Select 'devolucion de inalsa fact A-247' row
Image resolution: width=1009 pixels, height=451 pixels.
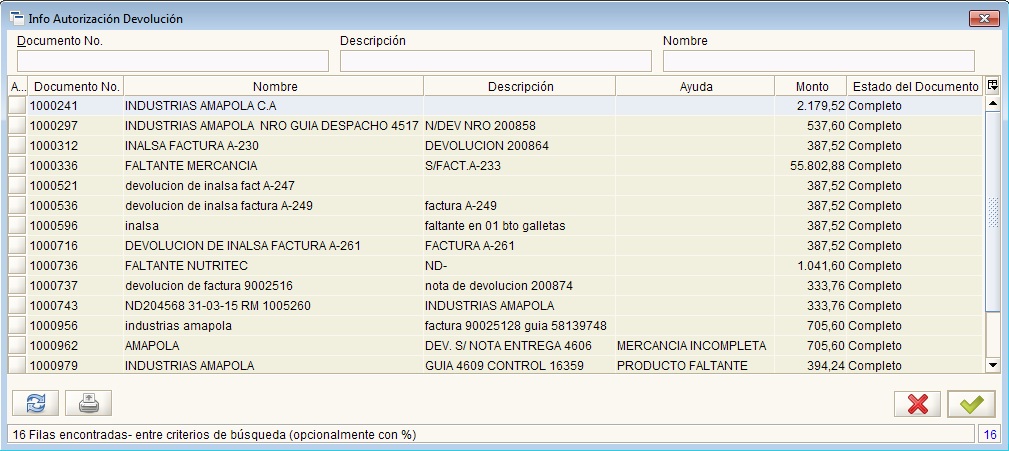[495, 185]
